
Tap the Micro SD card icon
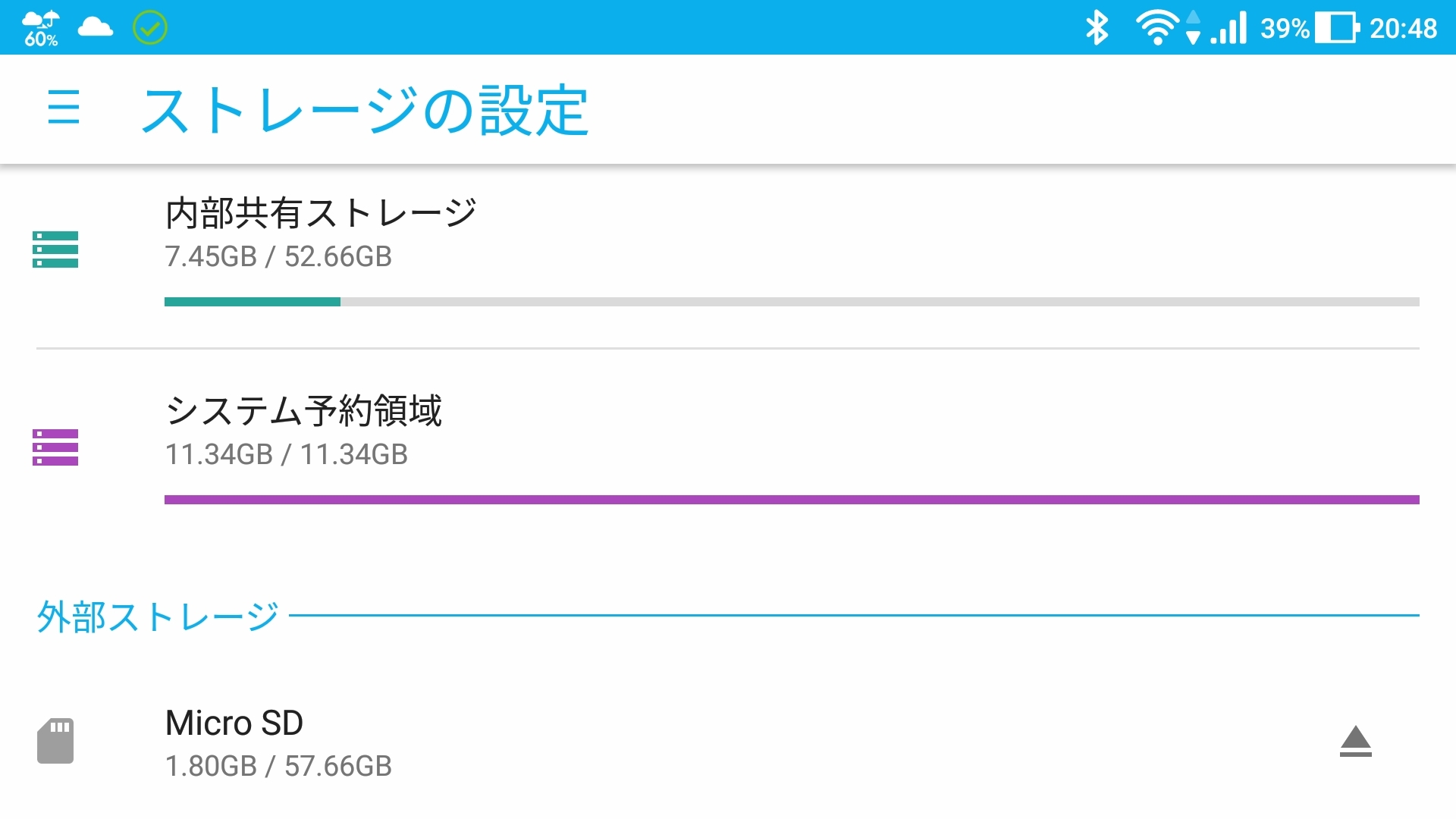click(x=55, y=741)
